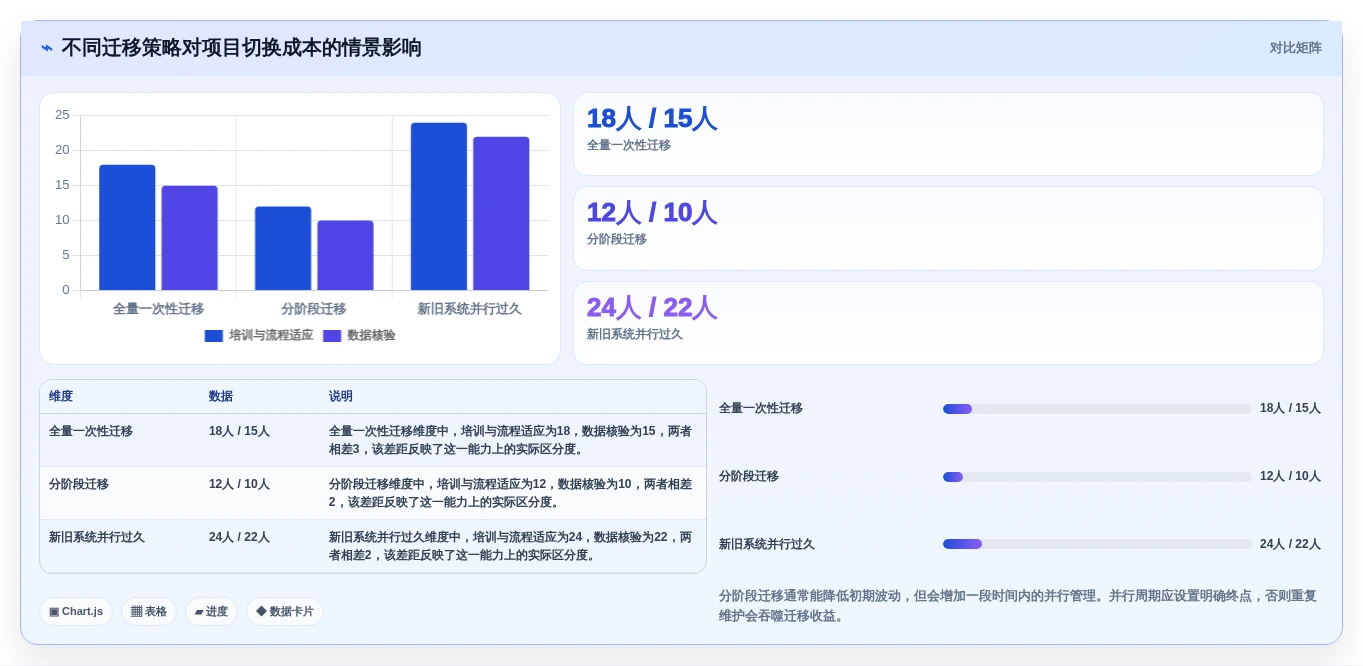Click table cell 18人 / 15人

[239, 431]
